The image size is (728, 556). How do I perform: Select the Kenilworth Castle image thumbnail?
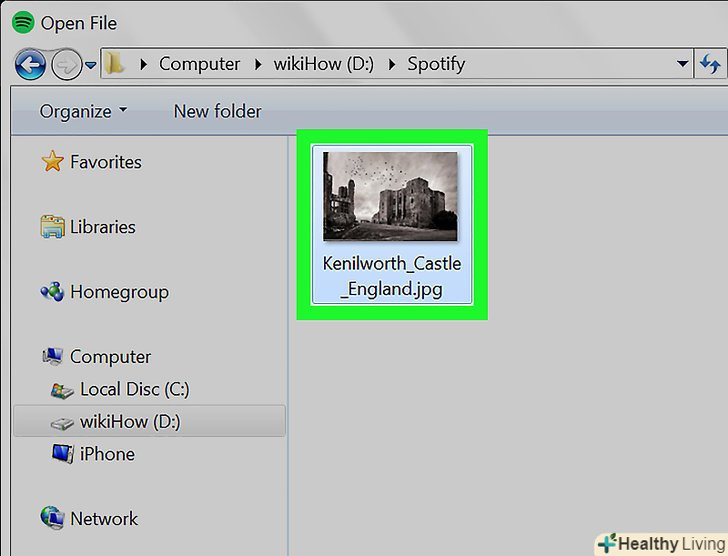390,196
